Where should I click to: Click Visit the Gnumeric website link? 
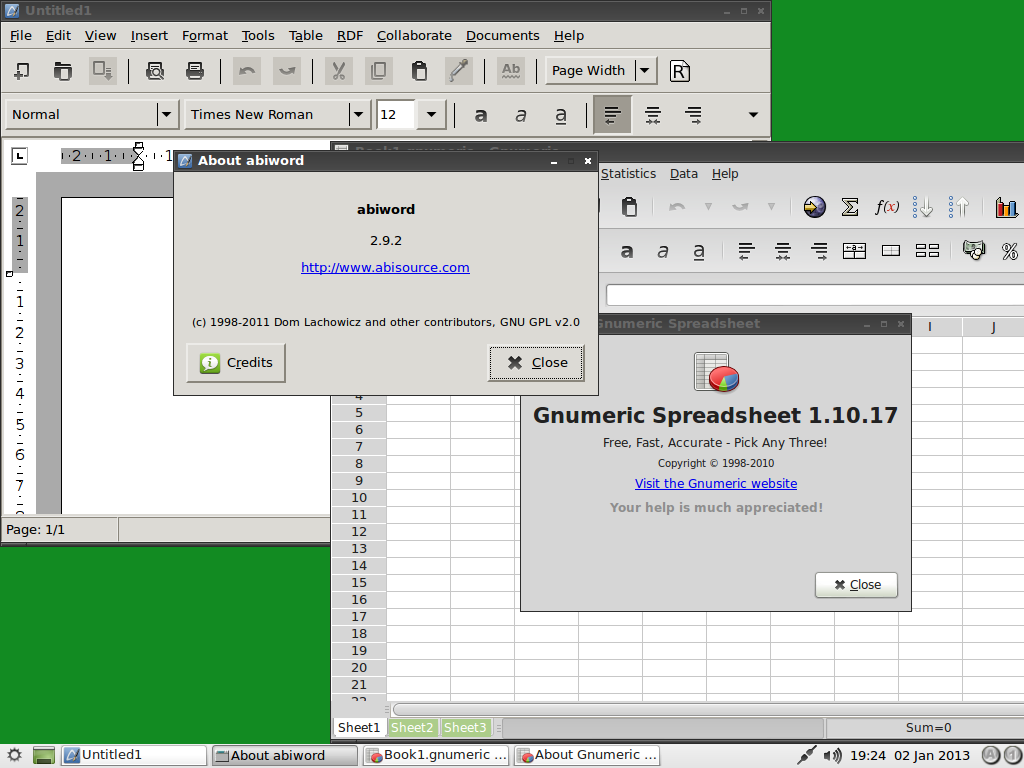click(716, 484)
